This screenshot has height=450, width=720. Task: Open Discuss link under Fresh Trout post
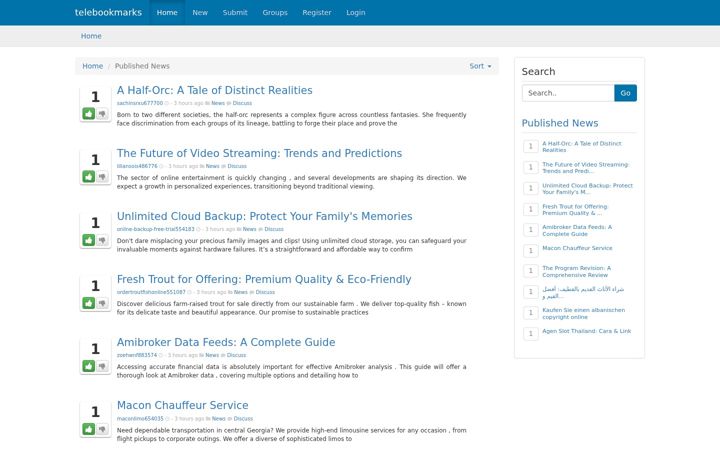click(265, 292)
